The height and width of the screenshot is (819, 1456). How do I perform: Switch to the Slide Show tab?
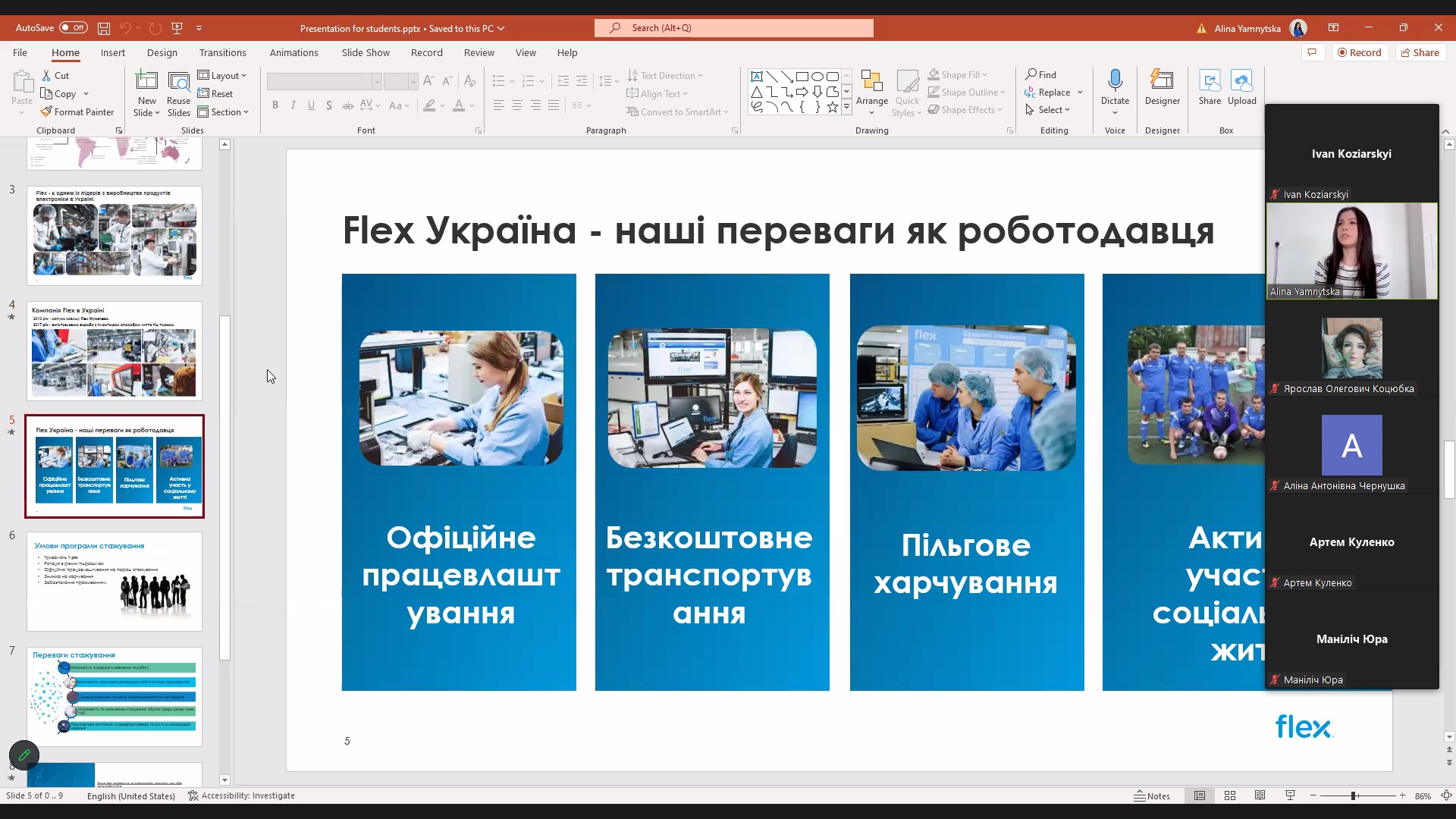366,52
